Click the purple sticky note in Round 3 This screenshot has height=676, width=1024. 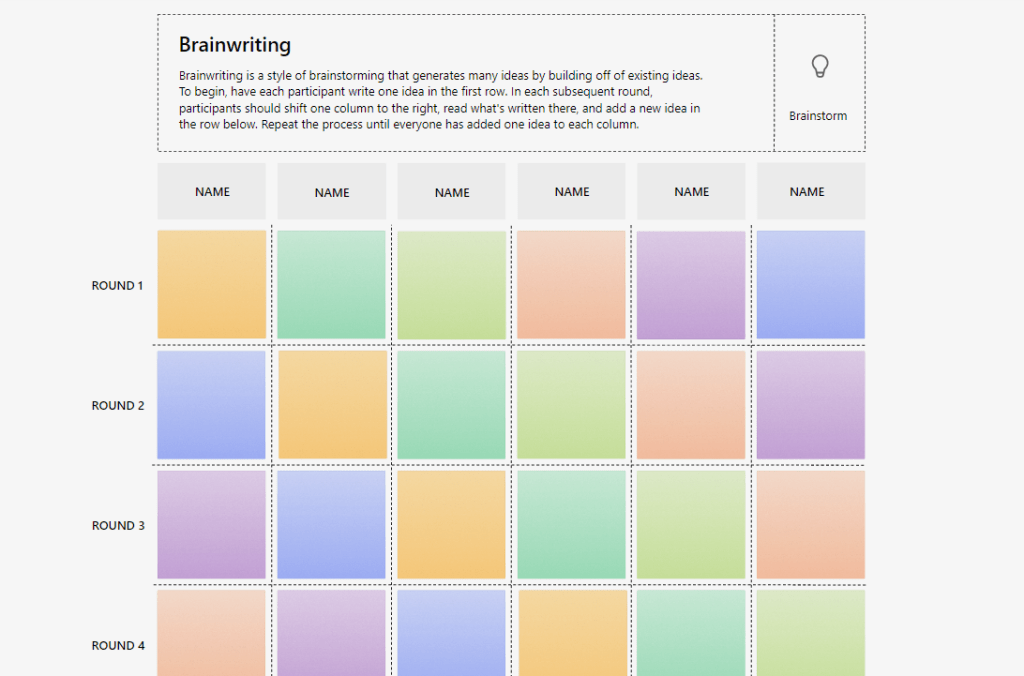(212, 525)
